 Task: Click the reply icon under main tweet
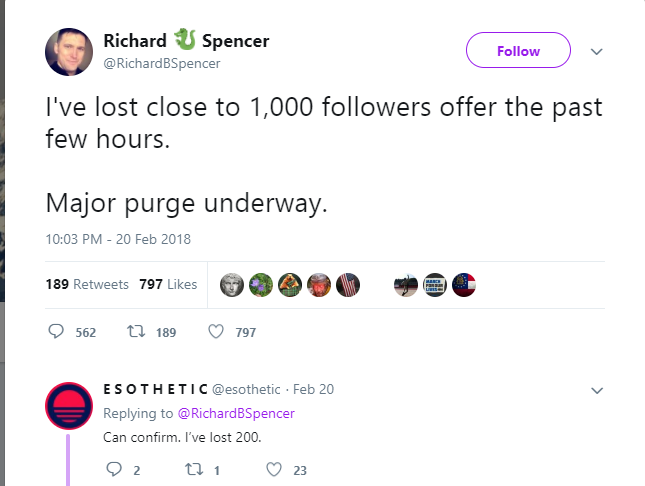(57, 332)
